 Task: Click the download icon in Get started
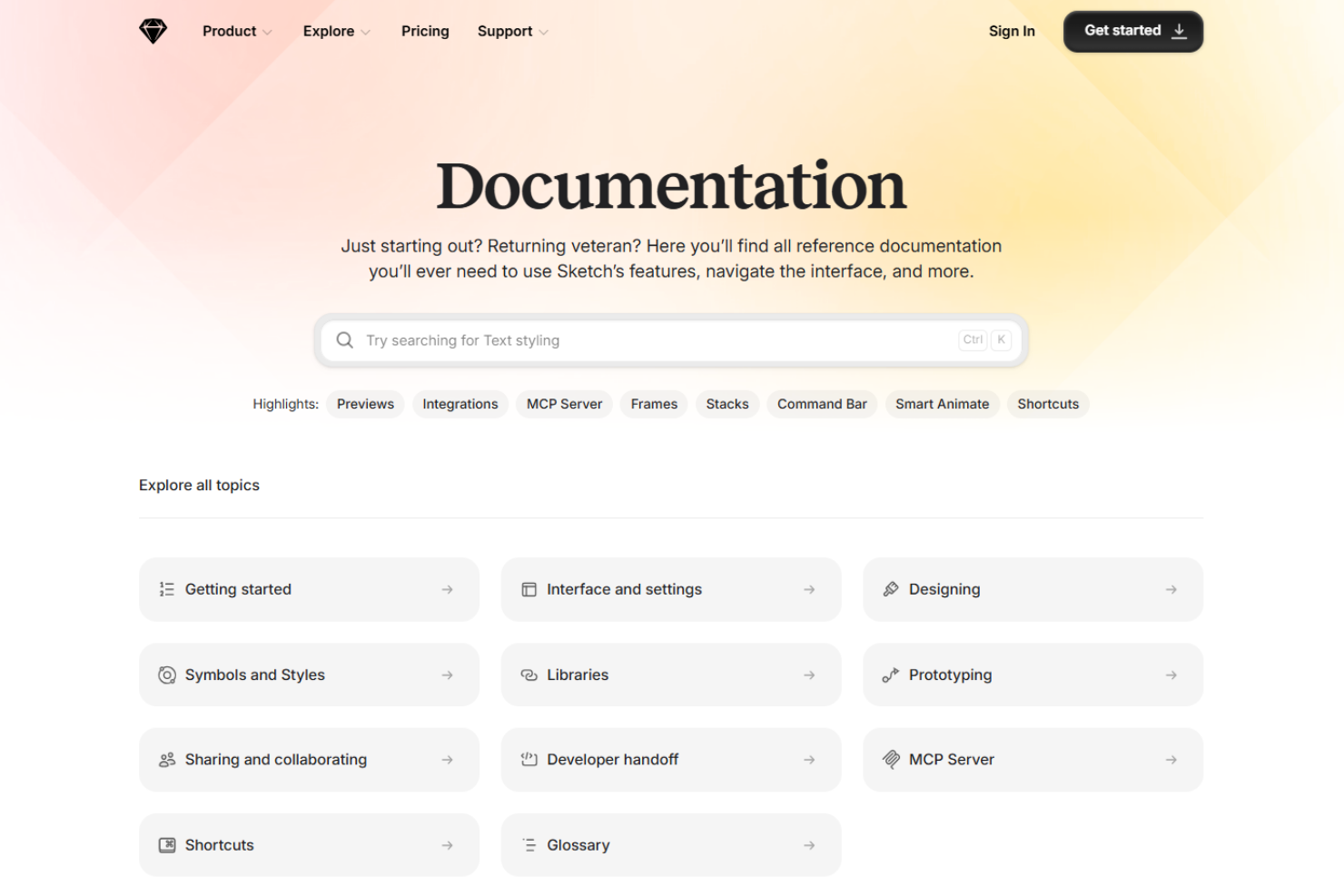pyautogui.click(x=1179, y=31)
